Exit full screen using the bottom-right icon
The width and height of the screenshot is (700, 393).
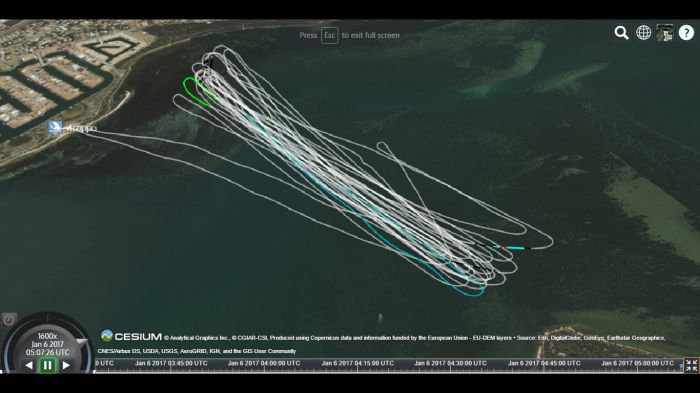[x=691, y=365]
